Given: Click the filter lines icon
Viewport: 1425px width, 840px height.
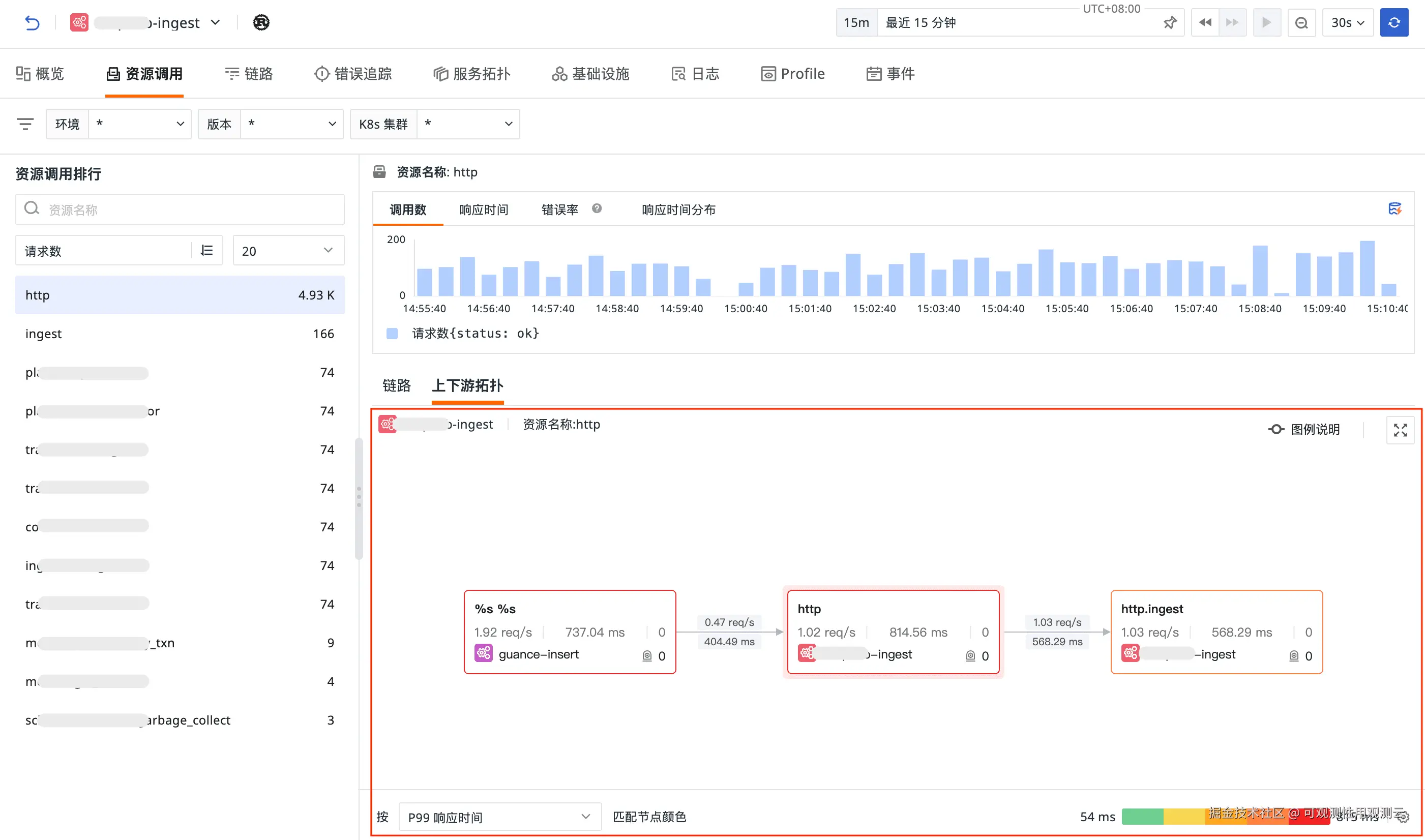Looking at the screenshot, I should point(25,124).
